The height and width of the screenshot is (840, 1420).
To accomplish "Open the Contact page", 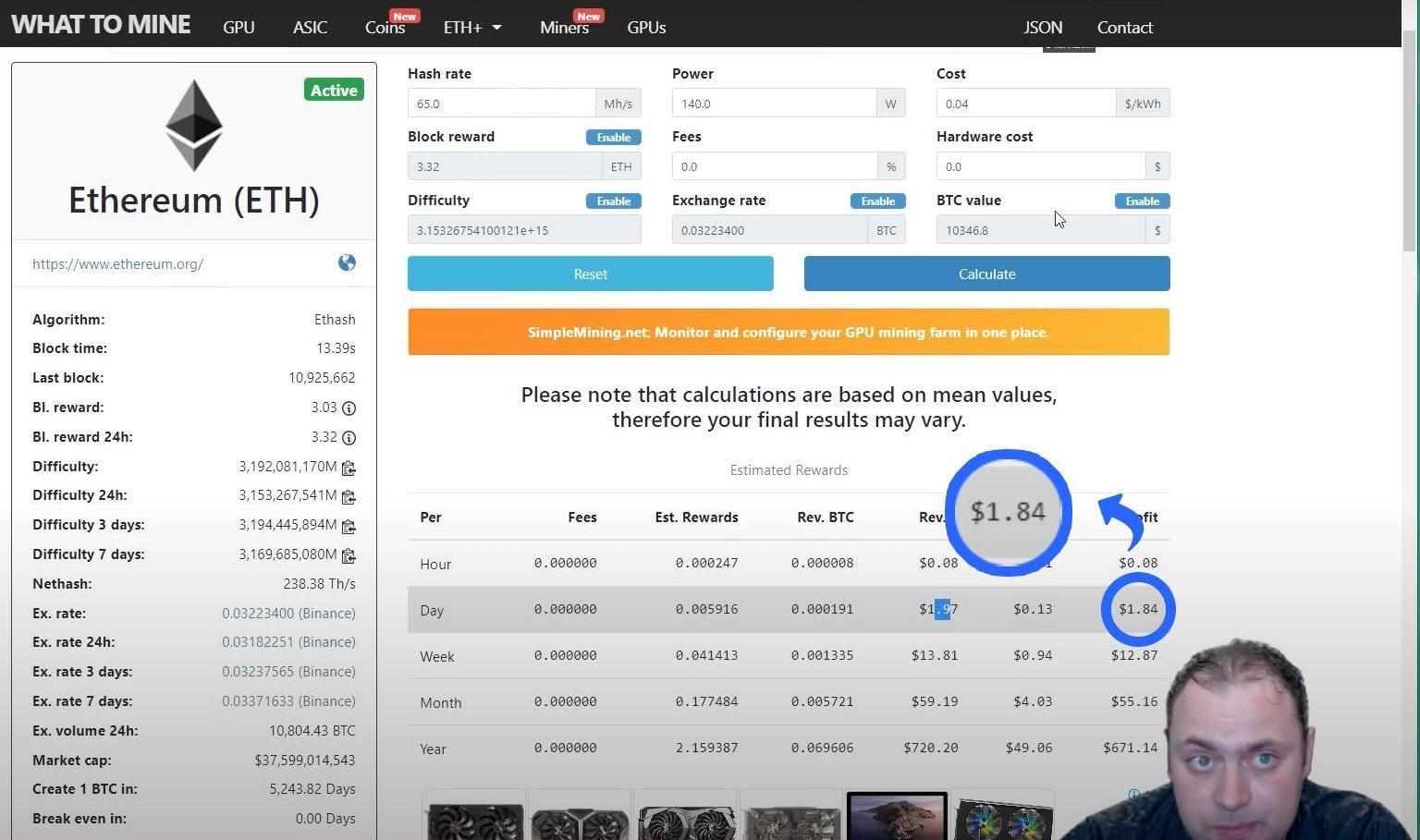I will (x=1124, y=28).
